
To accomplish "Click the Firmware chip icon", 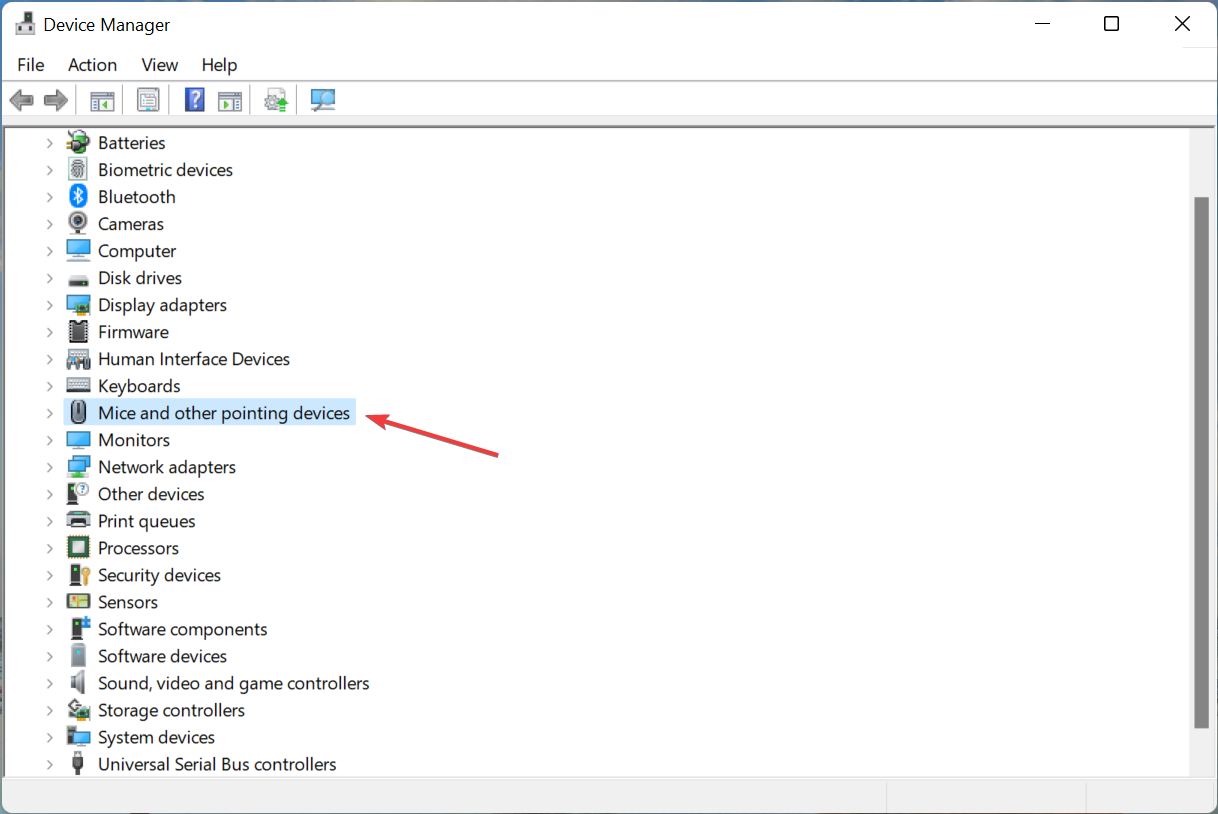I will pos(78,331).
